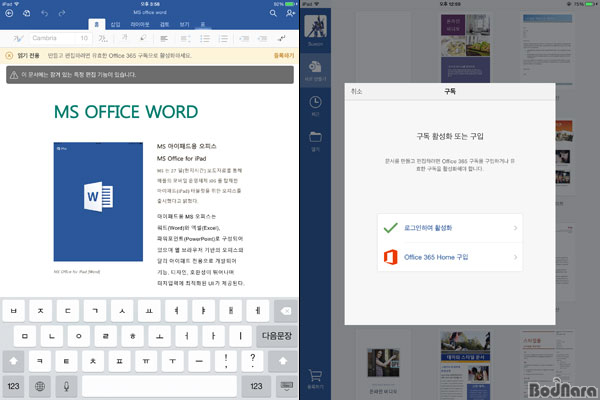Open the Cambria font name box

point(53,38)
